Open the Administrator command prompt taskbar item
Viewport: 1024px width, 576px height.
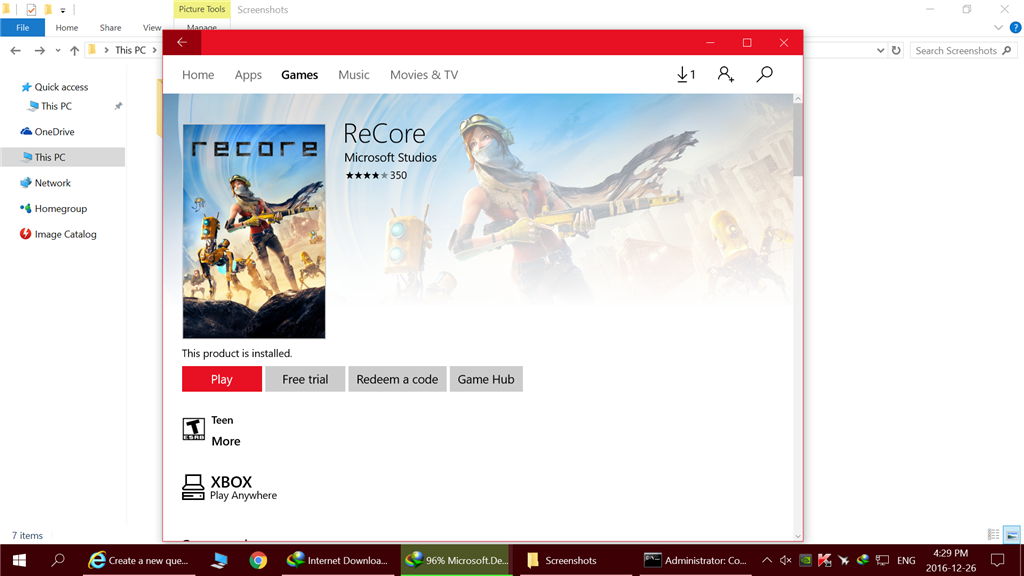[695, 560]
